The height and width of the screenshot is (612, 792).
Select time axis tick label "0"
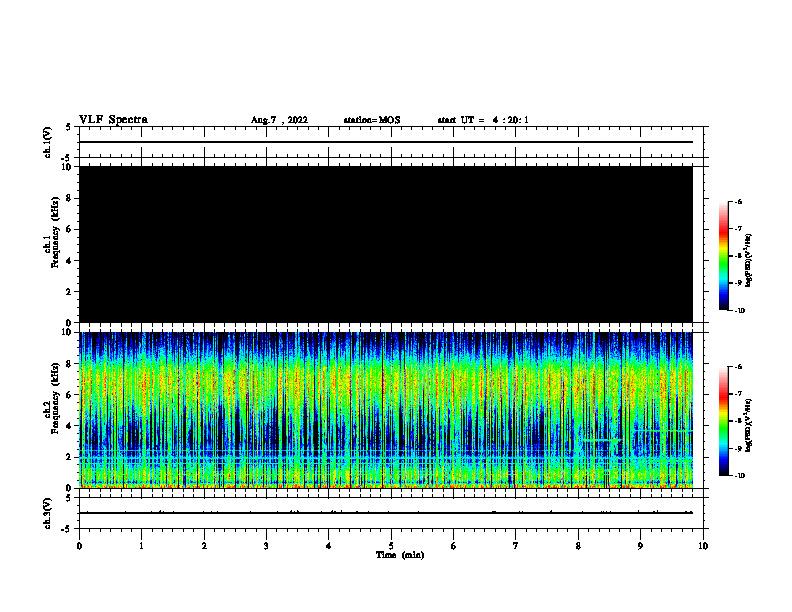click(x=79, y=546)
